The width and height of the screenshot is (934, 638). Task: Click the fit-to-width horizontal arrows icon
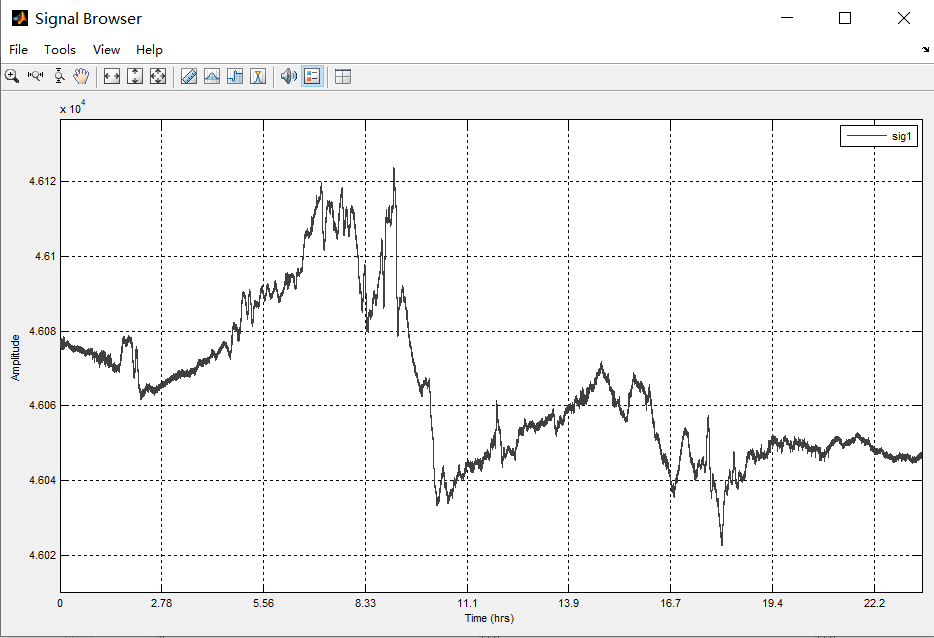pyautogui.click(x=112, y=76)
